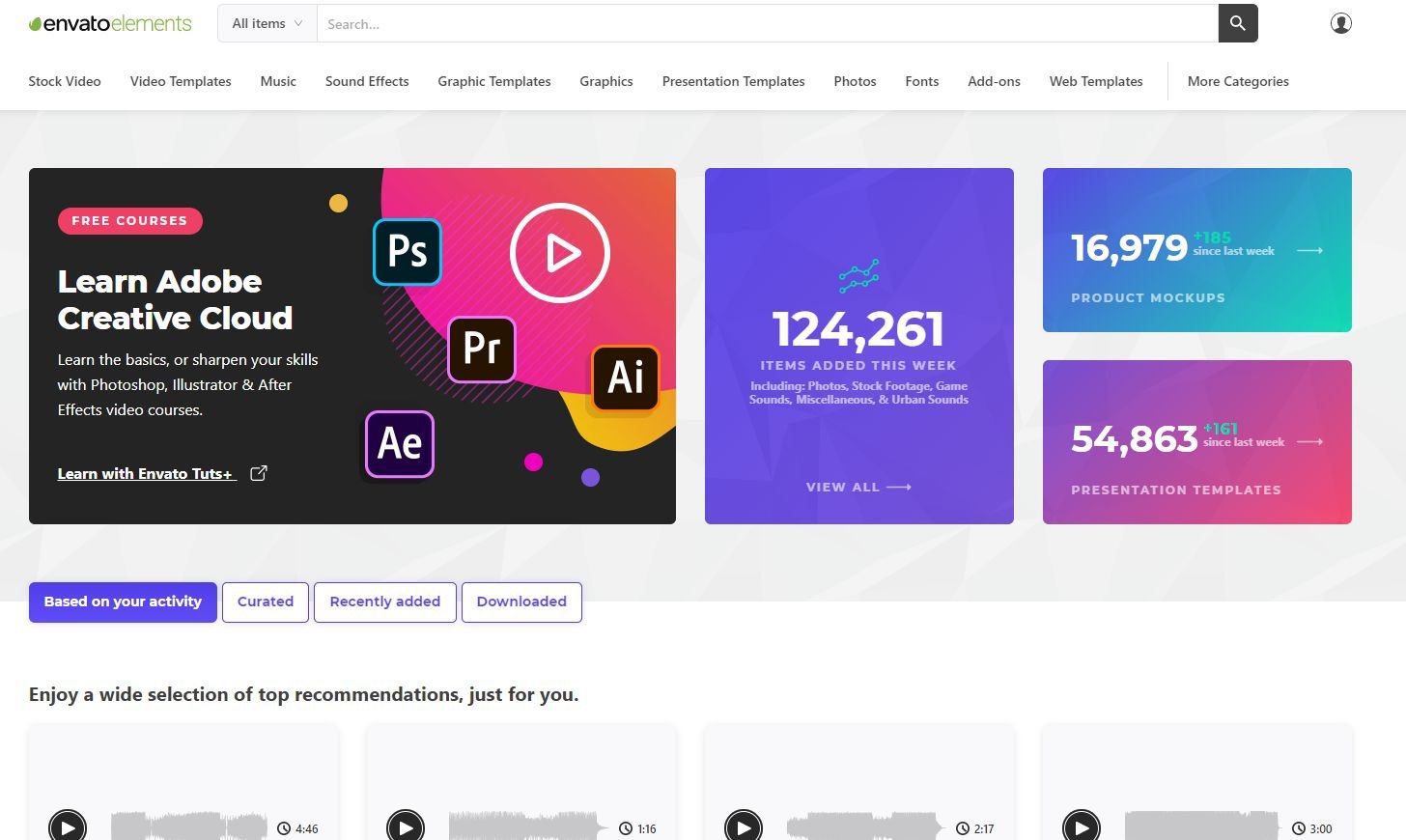Open the Add-ons category
1406x840 pixels.
tap(995, 81)
